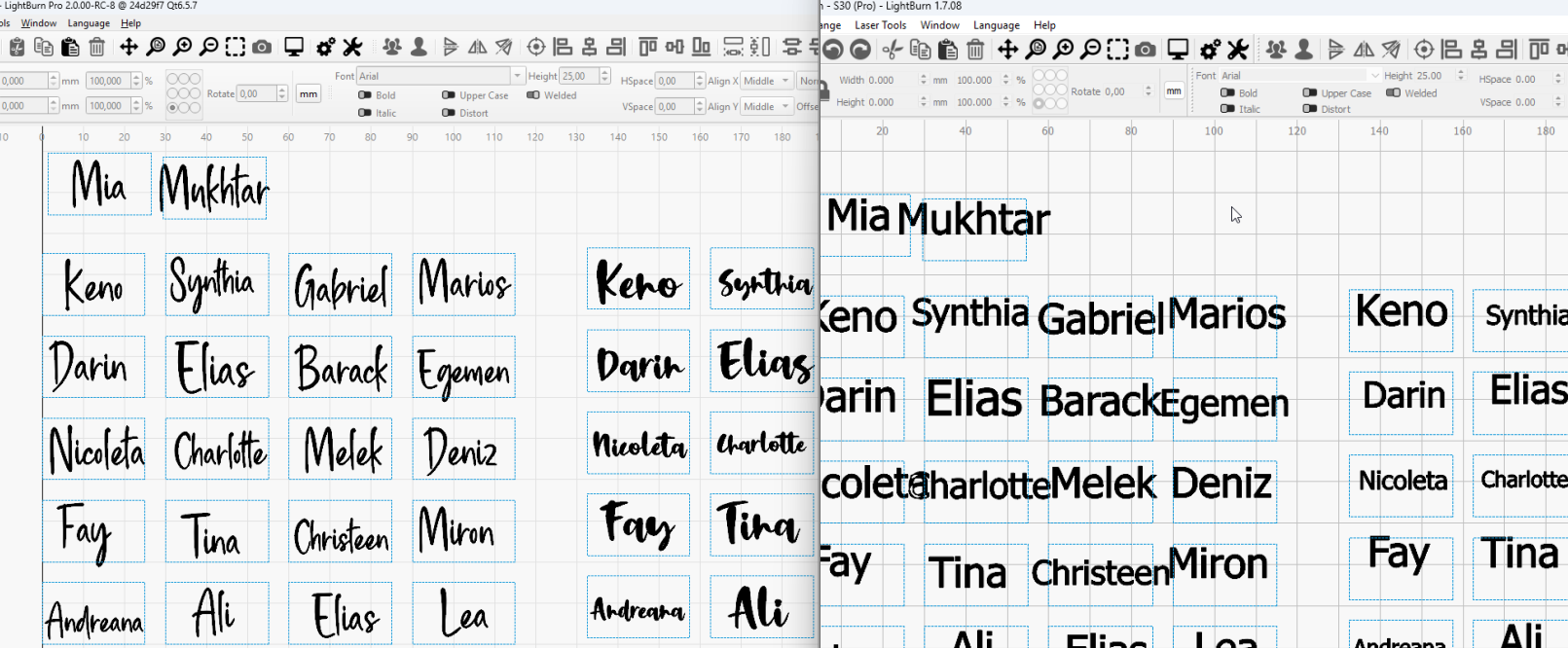Open the Laser Tools menu
The width and height of the screenshot is (1568, 648).
coord(880,25)
